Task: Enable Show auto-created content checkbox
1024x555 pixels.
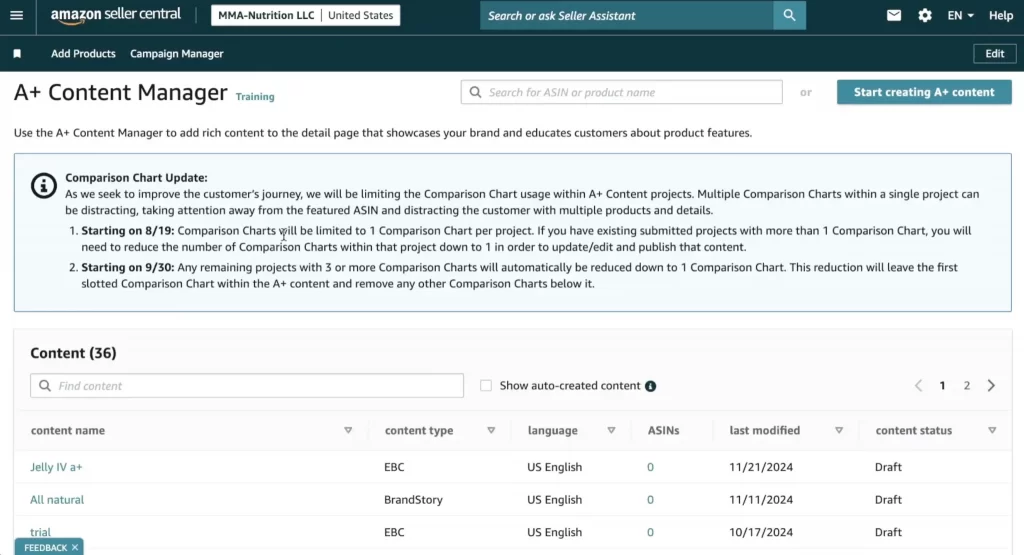Action: 486,385
